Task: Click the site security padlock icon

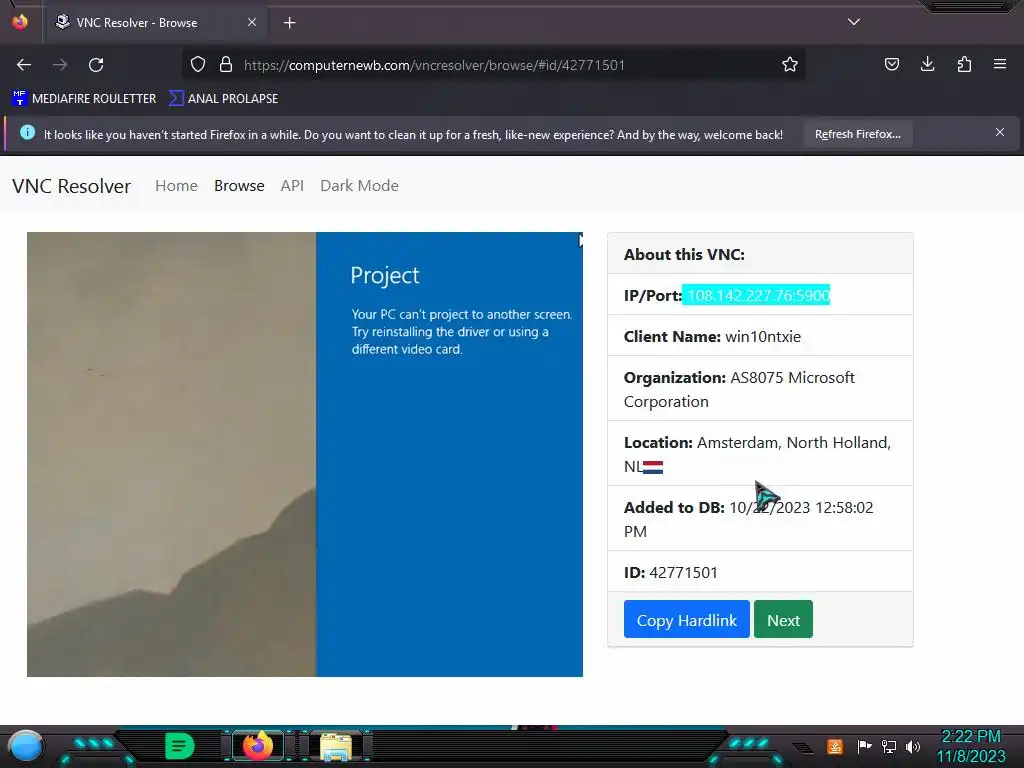Action: point(226,64)
